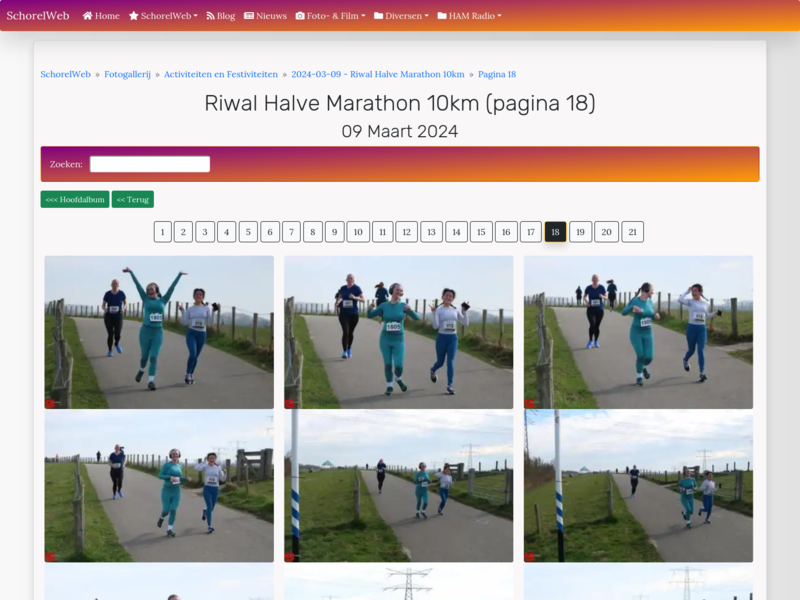
Task: Open Activiteiten en Festiviteiten breadcrumb
Action: 221,74
